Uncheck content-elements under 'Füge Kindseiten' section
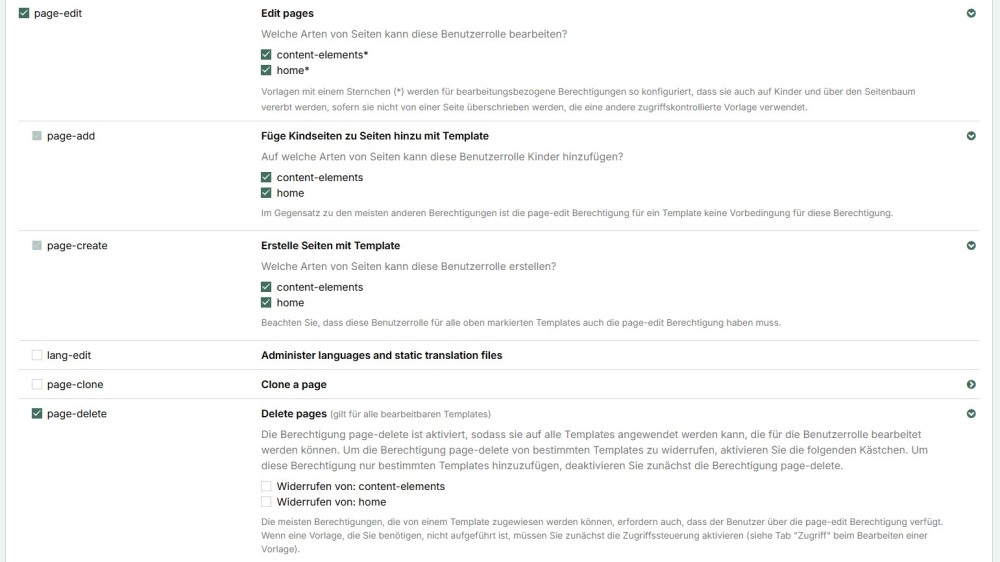Image resolution: width=1000 pixels, height=562 pixels. [x=266, y=178]
